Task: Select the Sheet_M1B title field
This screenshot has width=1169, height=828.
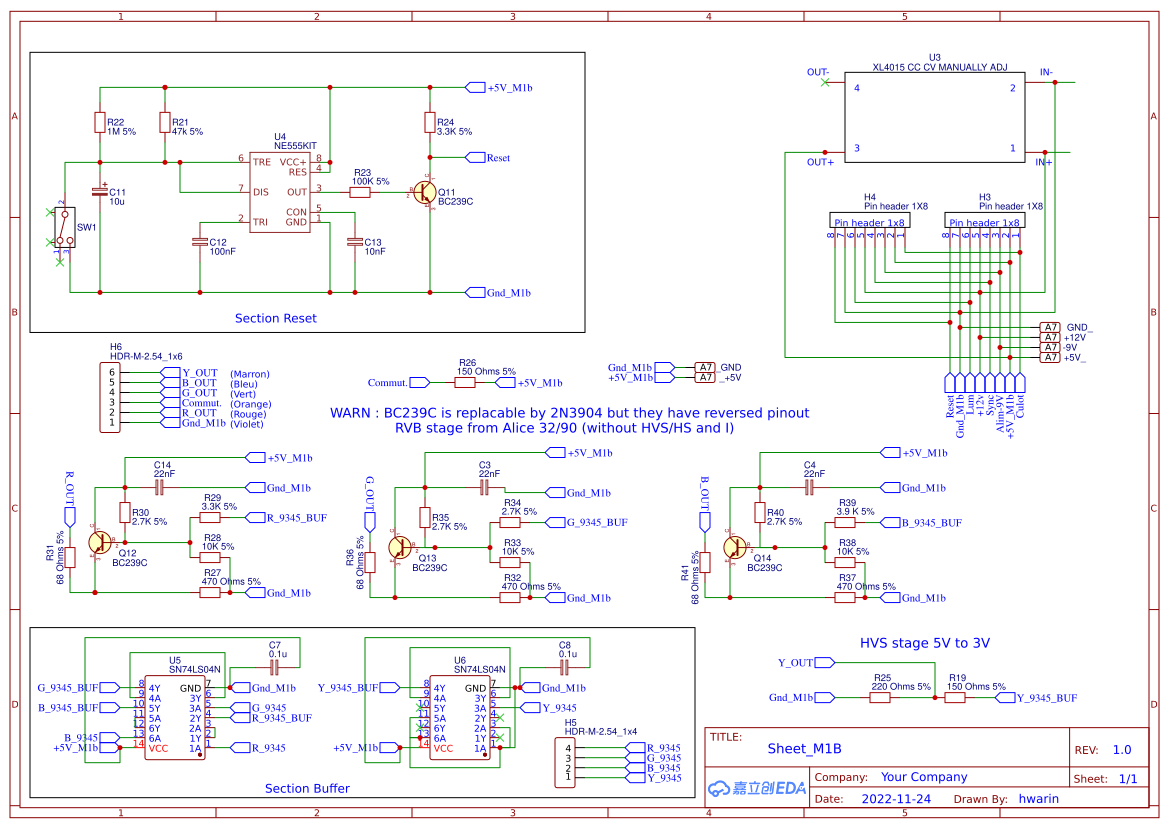Action: tap(804, 748)
